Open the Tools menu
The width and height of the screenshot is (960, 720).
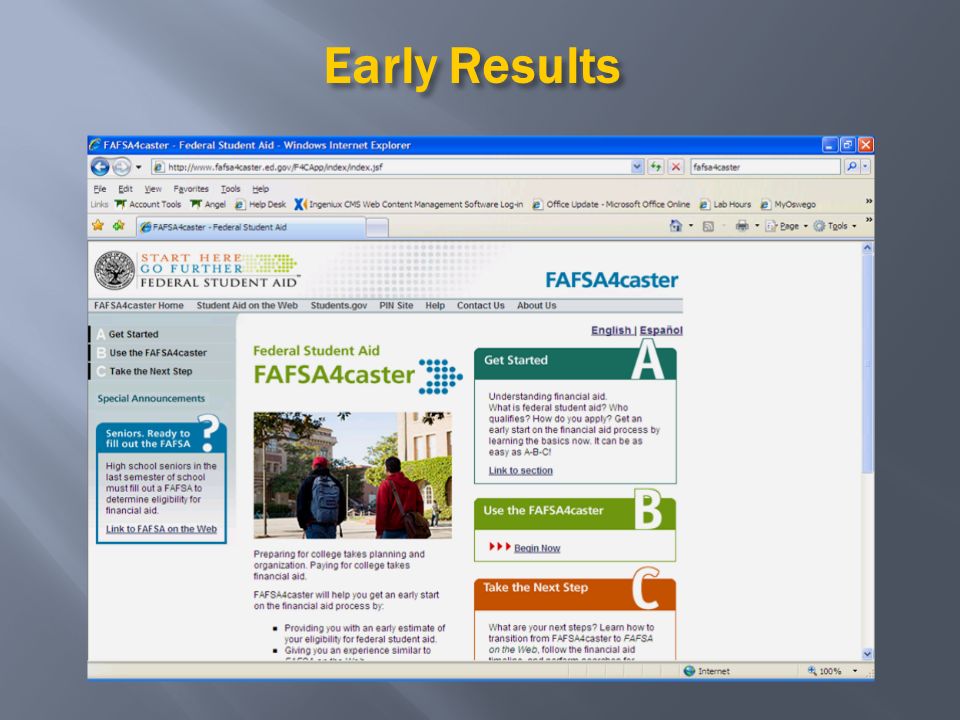pos(230,189)
